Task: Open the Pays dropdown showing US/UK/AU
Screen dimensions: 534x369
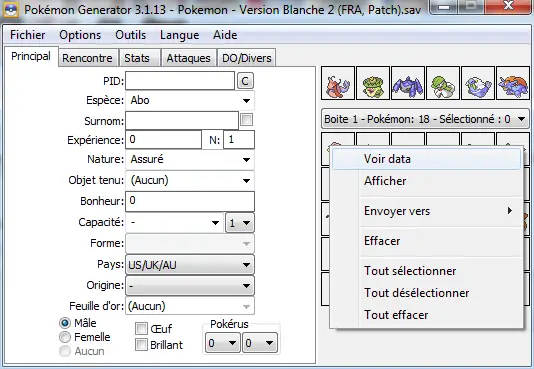Action: pos(190,265)
